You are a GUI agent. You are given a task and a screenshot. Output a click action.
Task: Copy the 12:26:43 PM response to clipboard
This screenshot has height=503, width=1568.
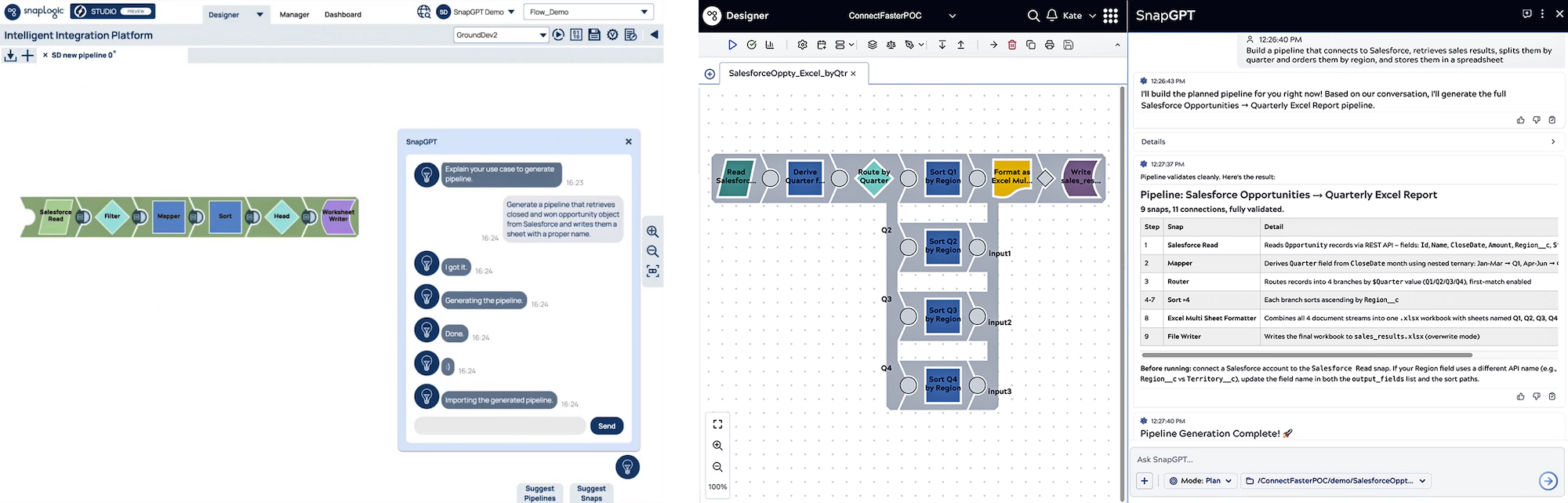(x=1552, y=120)
